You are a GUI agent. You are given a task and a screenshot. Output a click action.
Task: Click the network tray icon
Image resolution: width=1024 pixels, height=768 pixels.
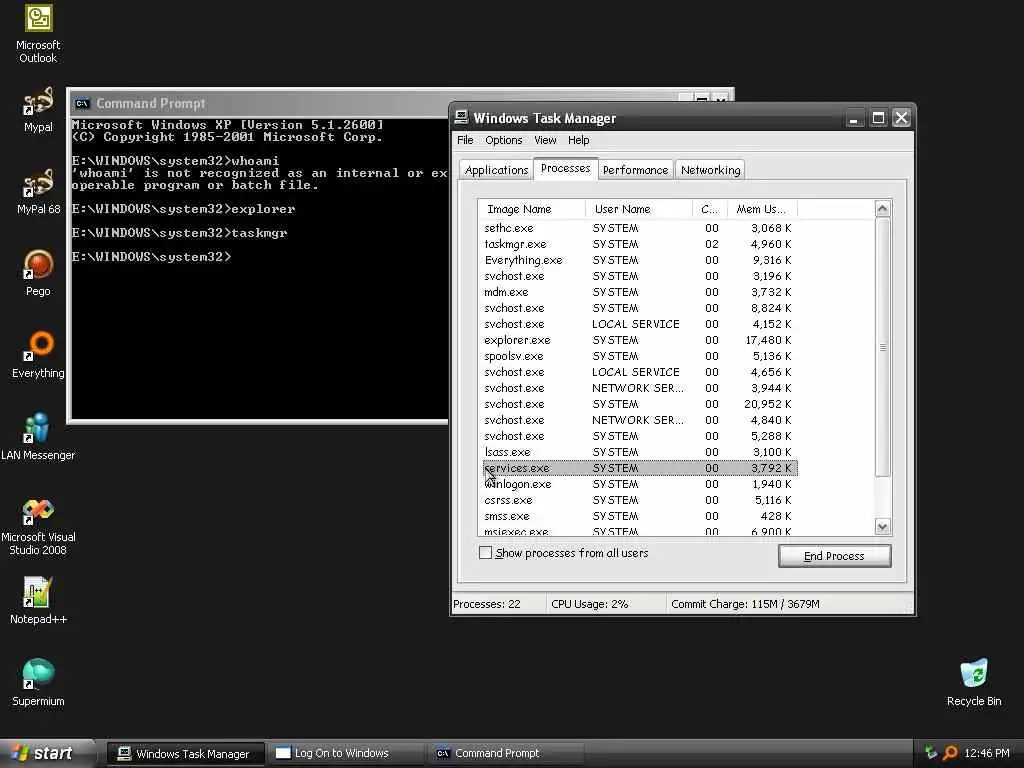[931, 753]
